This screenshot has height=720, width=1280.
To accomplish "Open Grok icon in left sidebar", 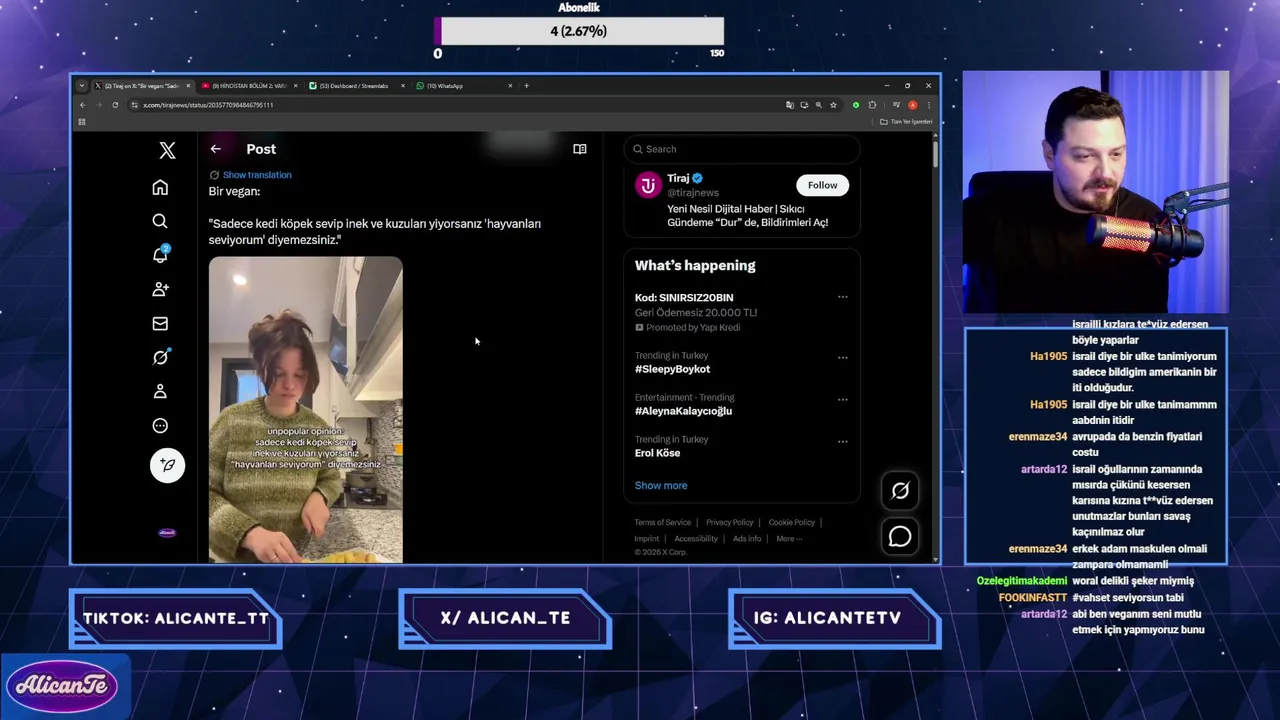I will pos(160,357).
